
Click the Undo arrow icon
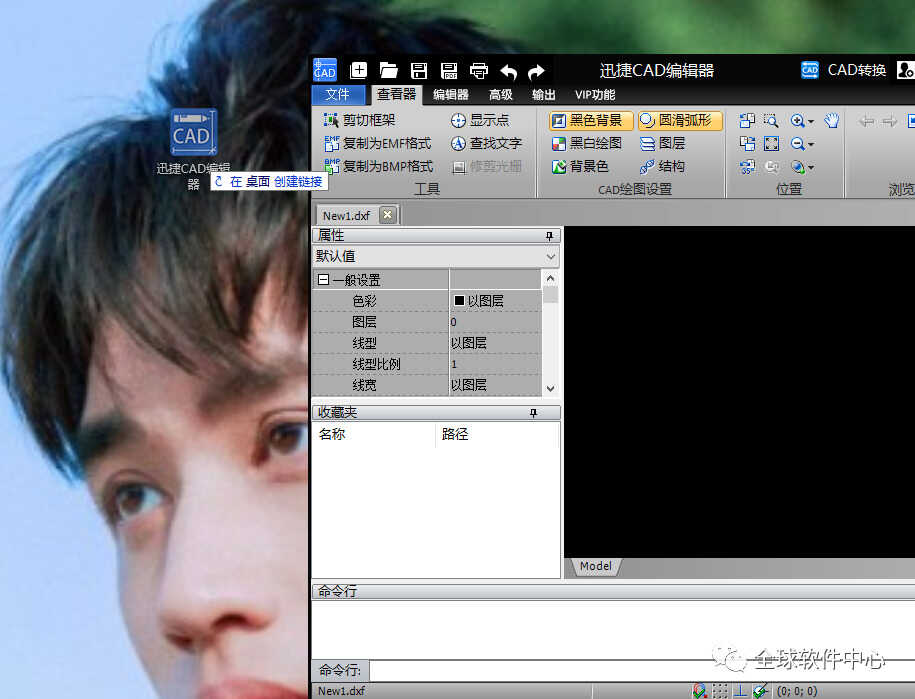[509, 71]
